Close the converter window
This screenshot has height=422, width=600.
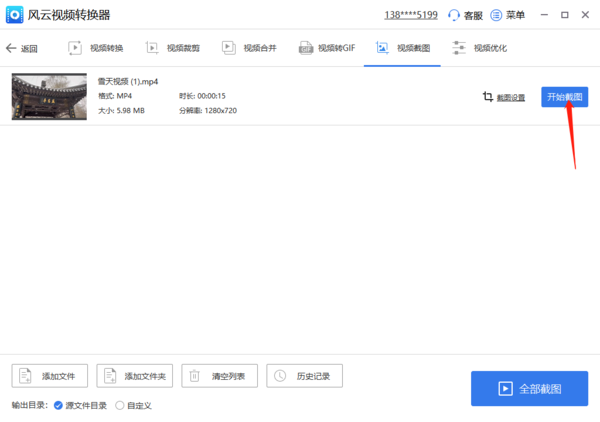pos(585,15)
